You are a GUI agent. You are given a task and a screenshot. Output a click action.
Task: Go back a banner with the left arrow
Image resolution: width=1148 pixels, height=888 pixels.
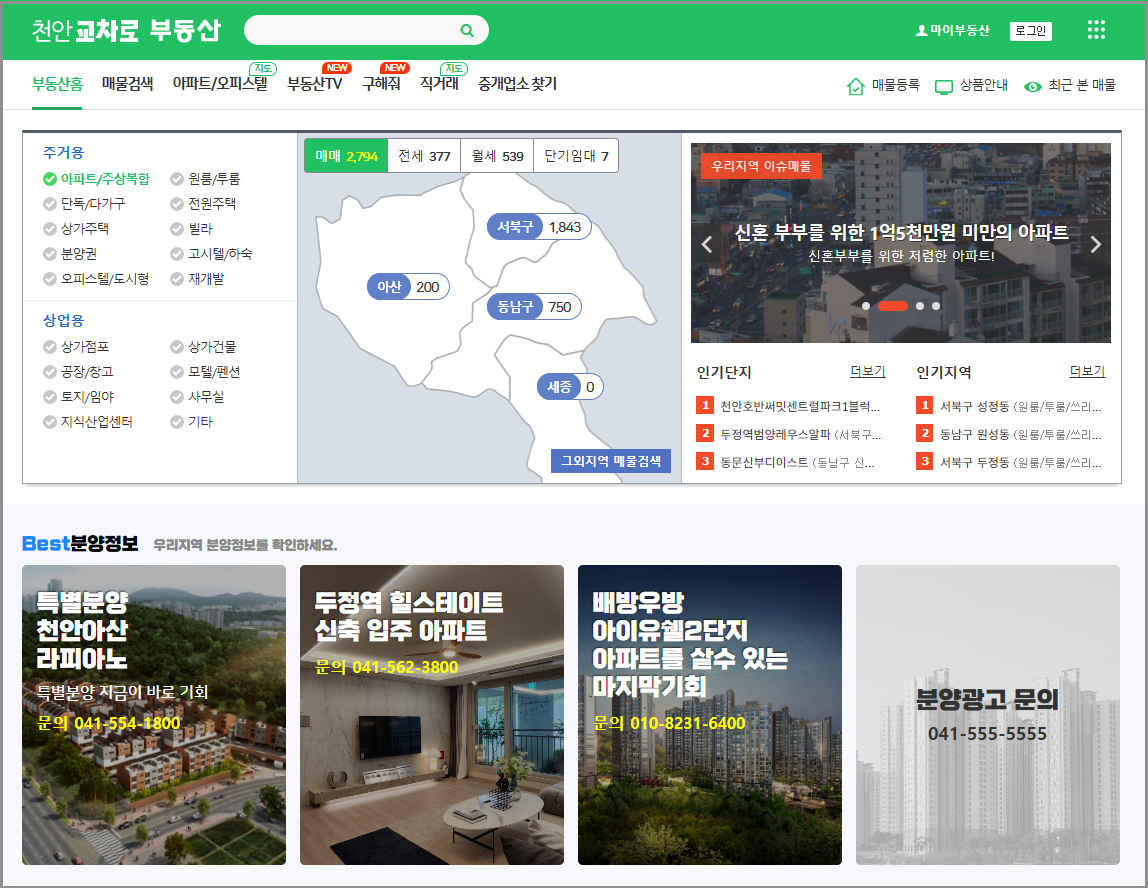tap(707, 243)
